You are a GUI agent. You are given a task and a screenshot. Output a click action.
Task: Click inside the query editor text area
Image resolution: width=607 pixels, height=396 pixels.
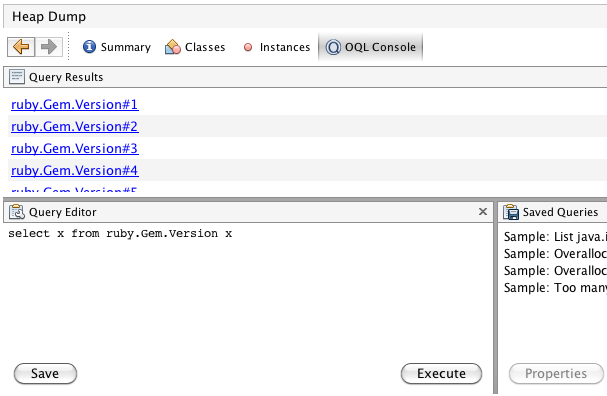(x=248, y=292)
